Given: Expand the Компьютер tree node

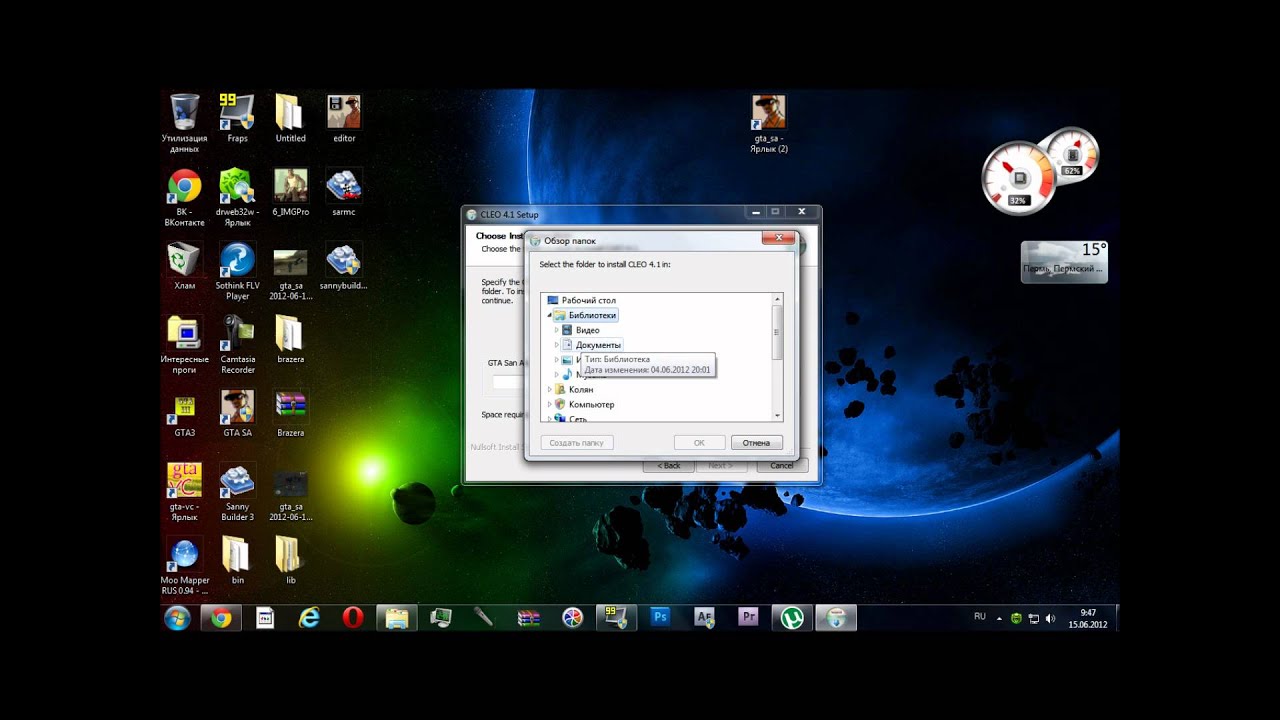Looking at the screenshot, I should point(549,404).
